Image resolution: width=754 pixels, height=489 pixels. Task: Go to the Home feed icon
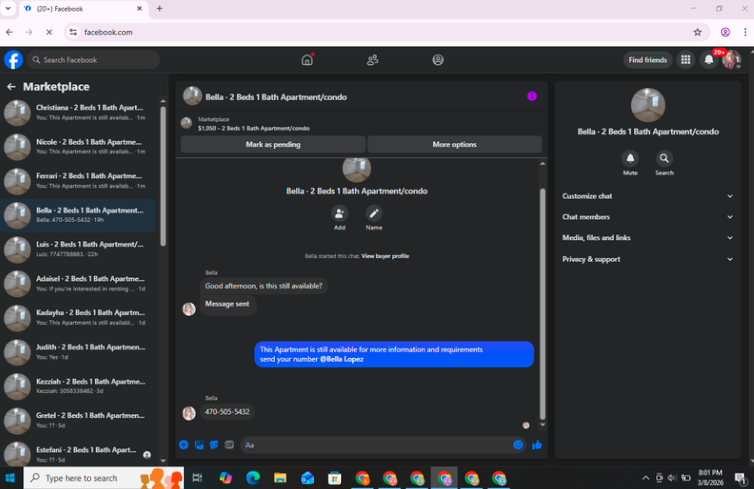tap(307, 60)
